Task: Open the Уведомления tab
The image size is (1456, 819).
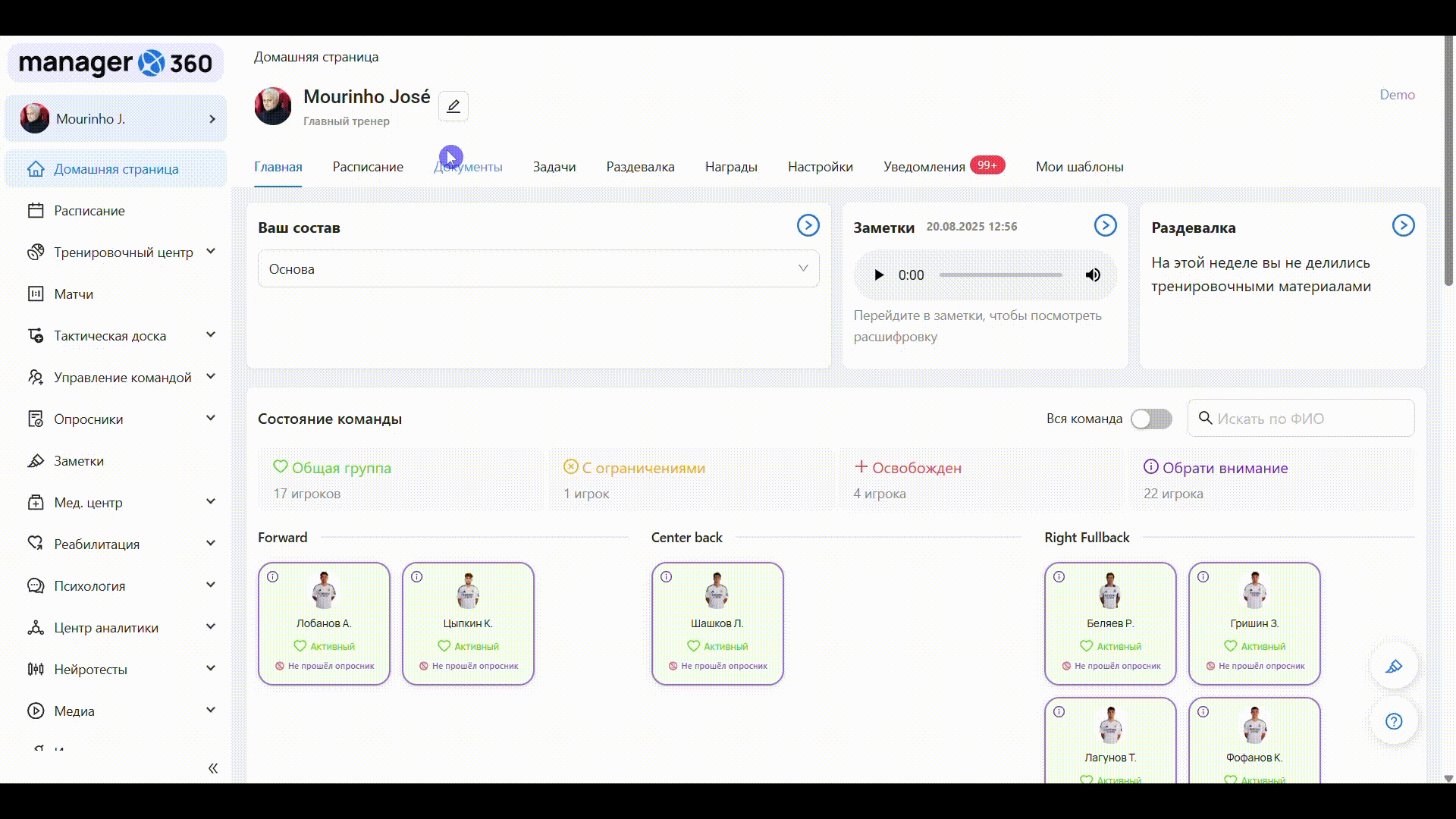Action: tap(924, 167)
